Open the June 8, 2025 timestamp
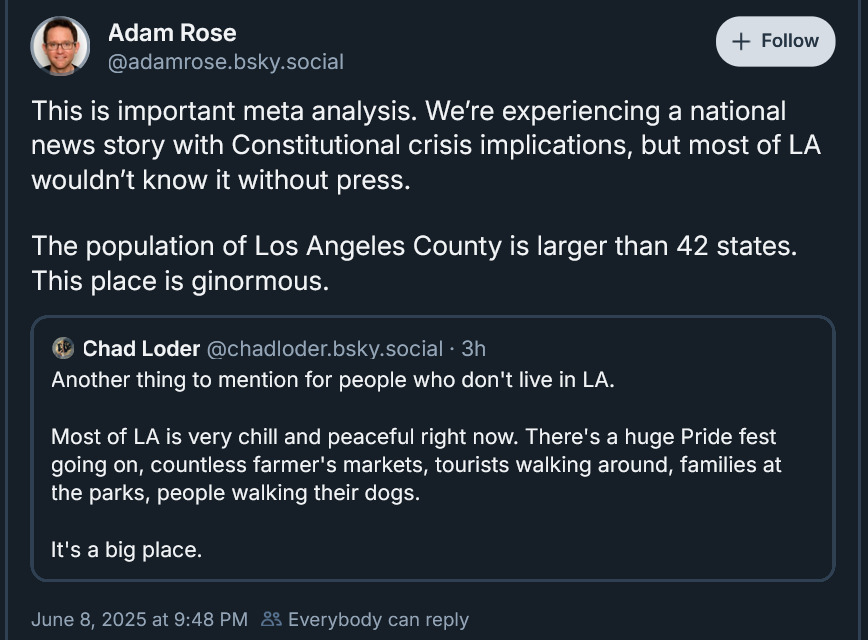Screen dimensions: 868x640 (140, 620)
